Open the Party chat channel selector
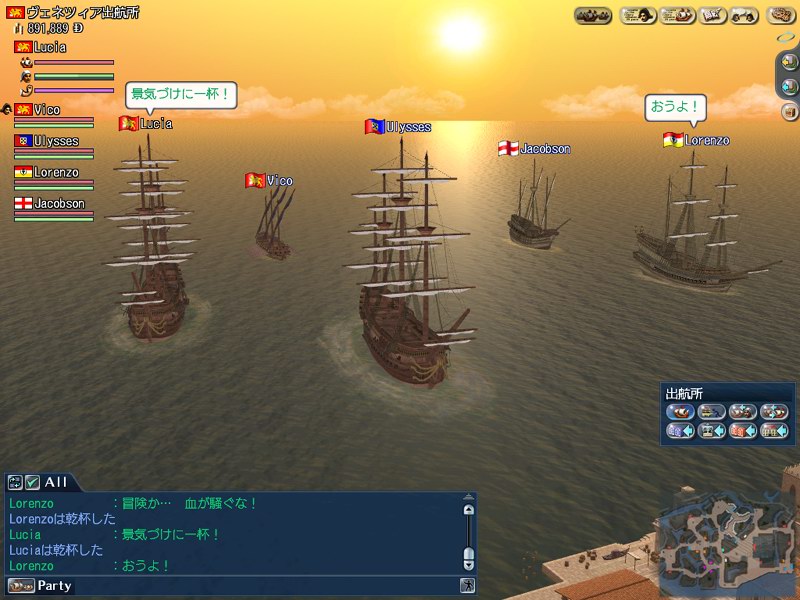The height and width of the screenshot is (600, 800). (40, 586)
